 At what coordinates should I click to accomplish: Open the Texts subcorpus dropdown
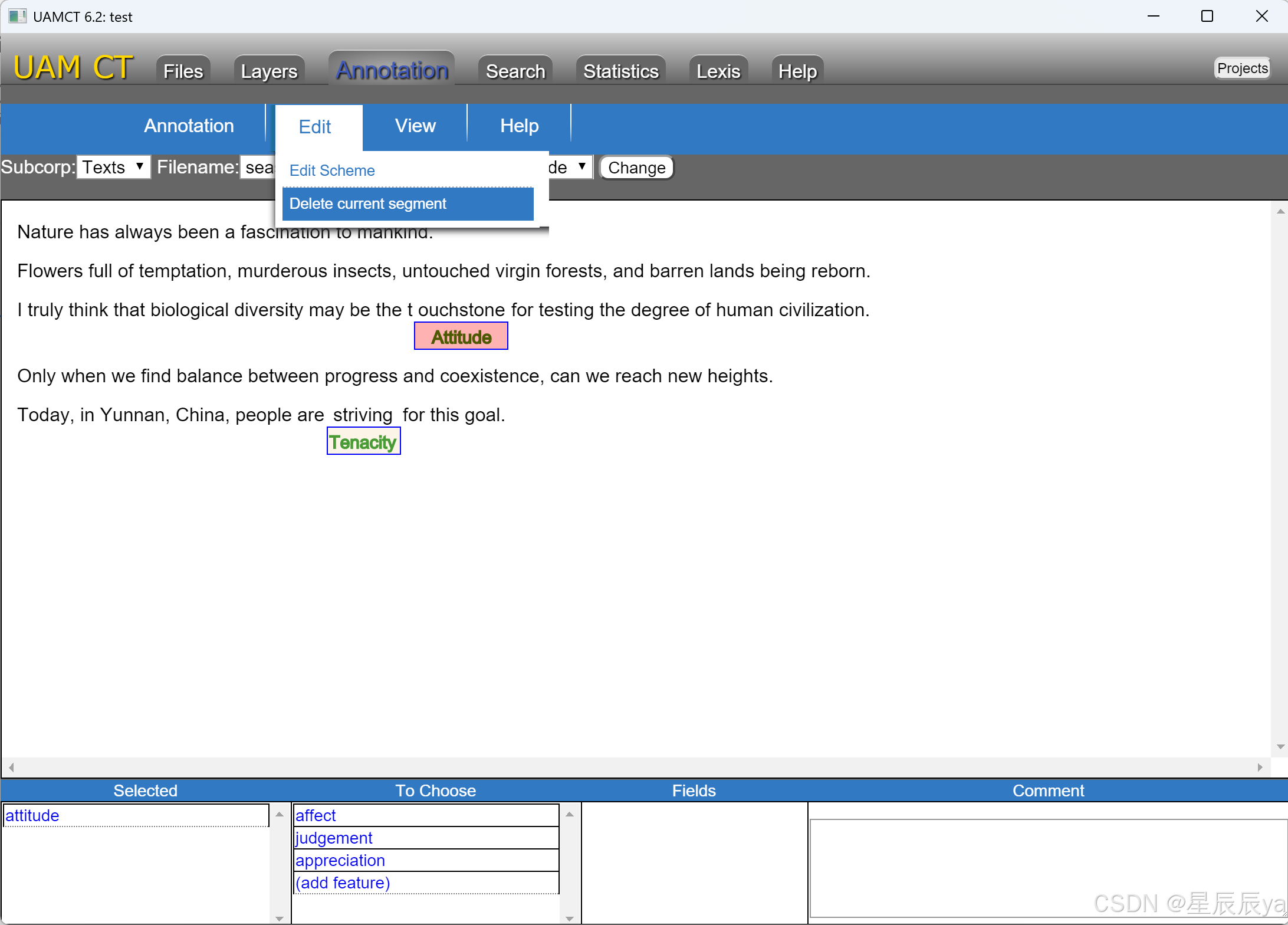pyautogui.click(x=113, y=167)
